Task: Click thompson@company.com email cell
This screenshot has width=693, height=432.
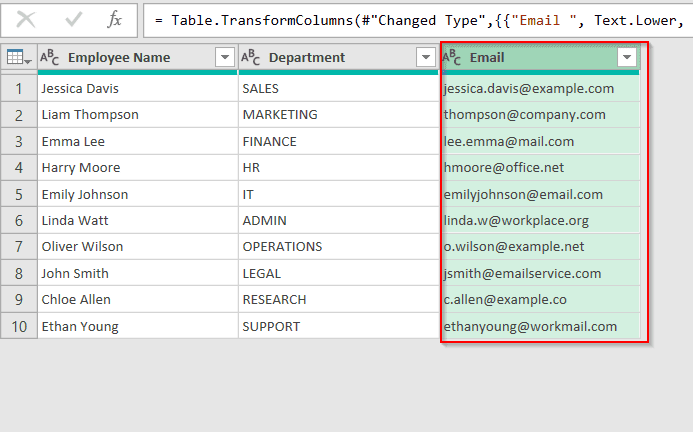Action: 540,115
